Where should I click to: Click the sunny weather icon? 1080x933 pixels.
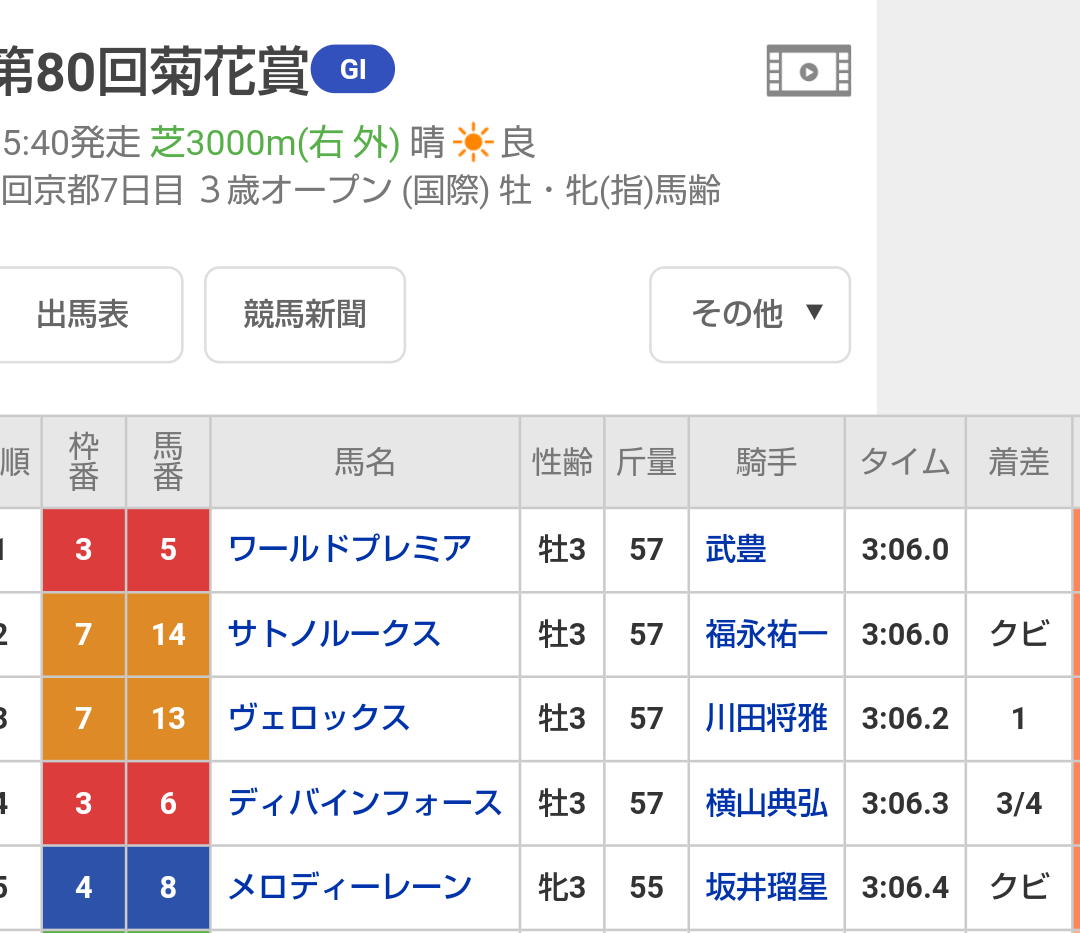pyautogui.click(x=472, y=144)
